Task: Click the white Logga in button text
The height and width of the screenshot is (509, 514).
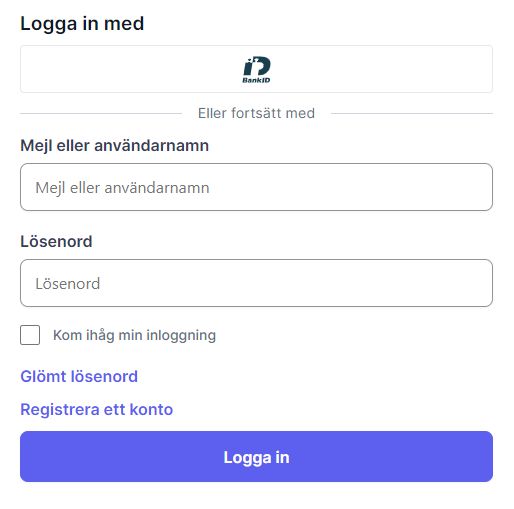Action: point(256,457)
